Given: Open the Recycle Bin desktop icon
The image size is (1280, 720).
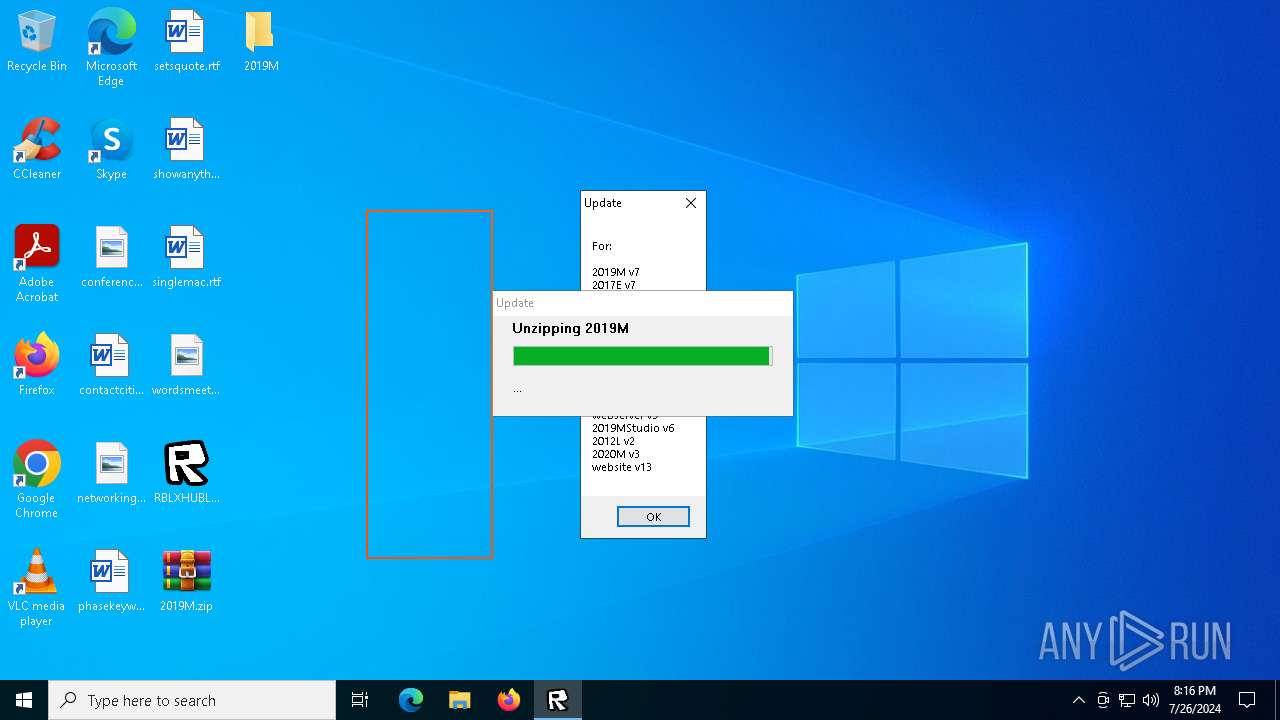Looking at the screenshot, I should coord(37,41).
